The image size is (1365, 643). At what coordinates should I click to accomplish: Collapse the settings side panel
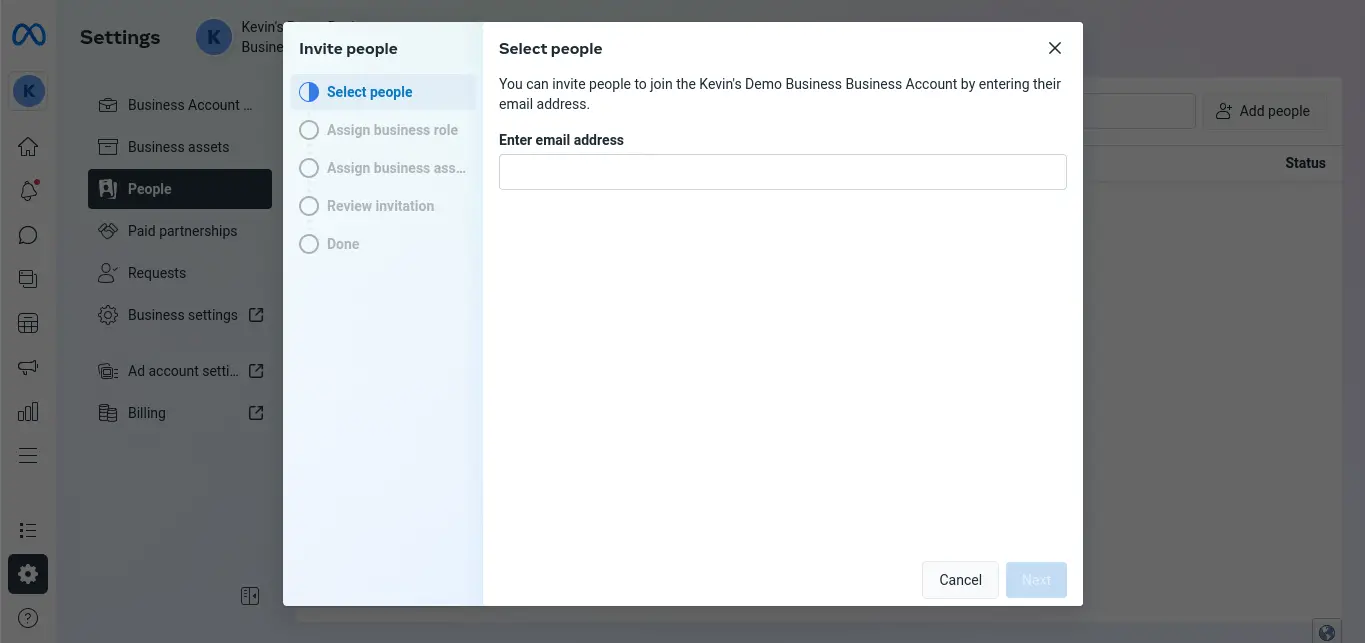tap(250, 596)
